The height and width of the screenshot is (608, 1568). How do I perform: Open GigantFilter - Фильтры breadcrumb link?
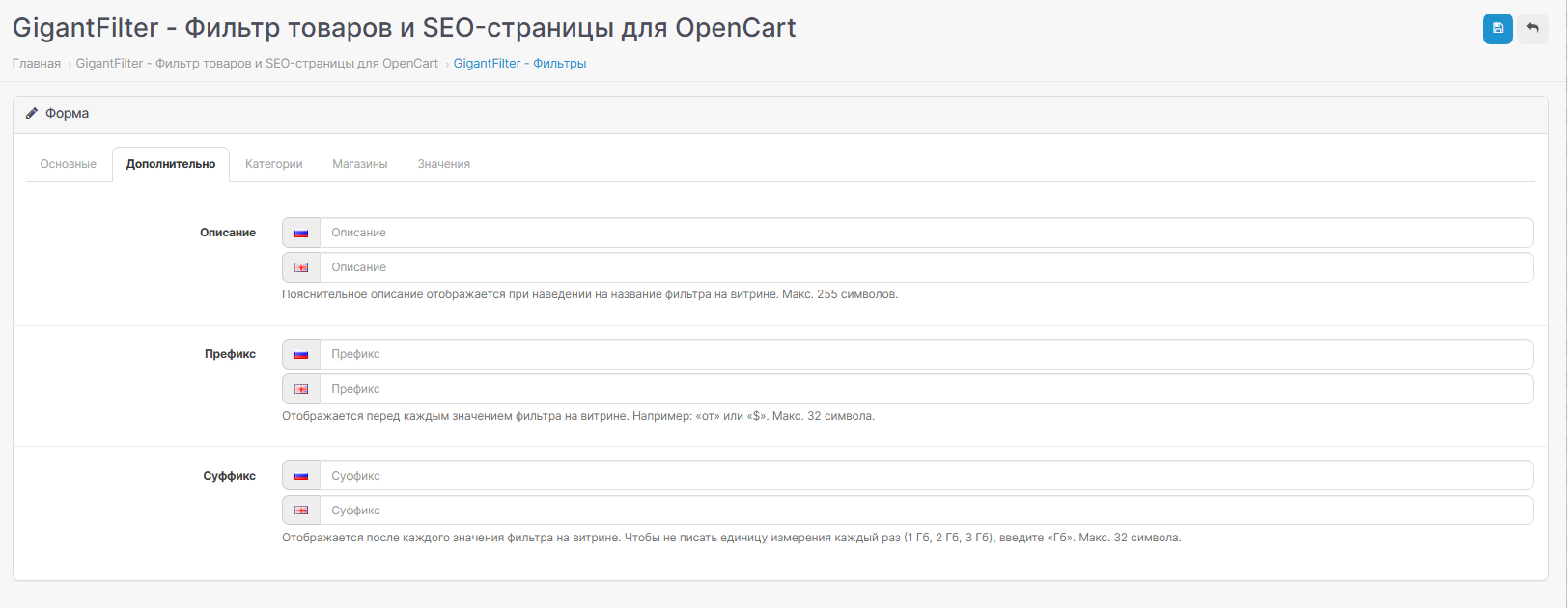(x=519, y=64)
